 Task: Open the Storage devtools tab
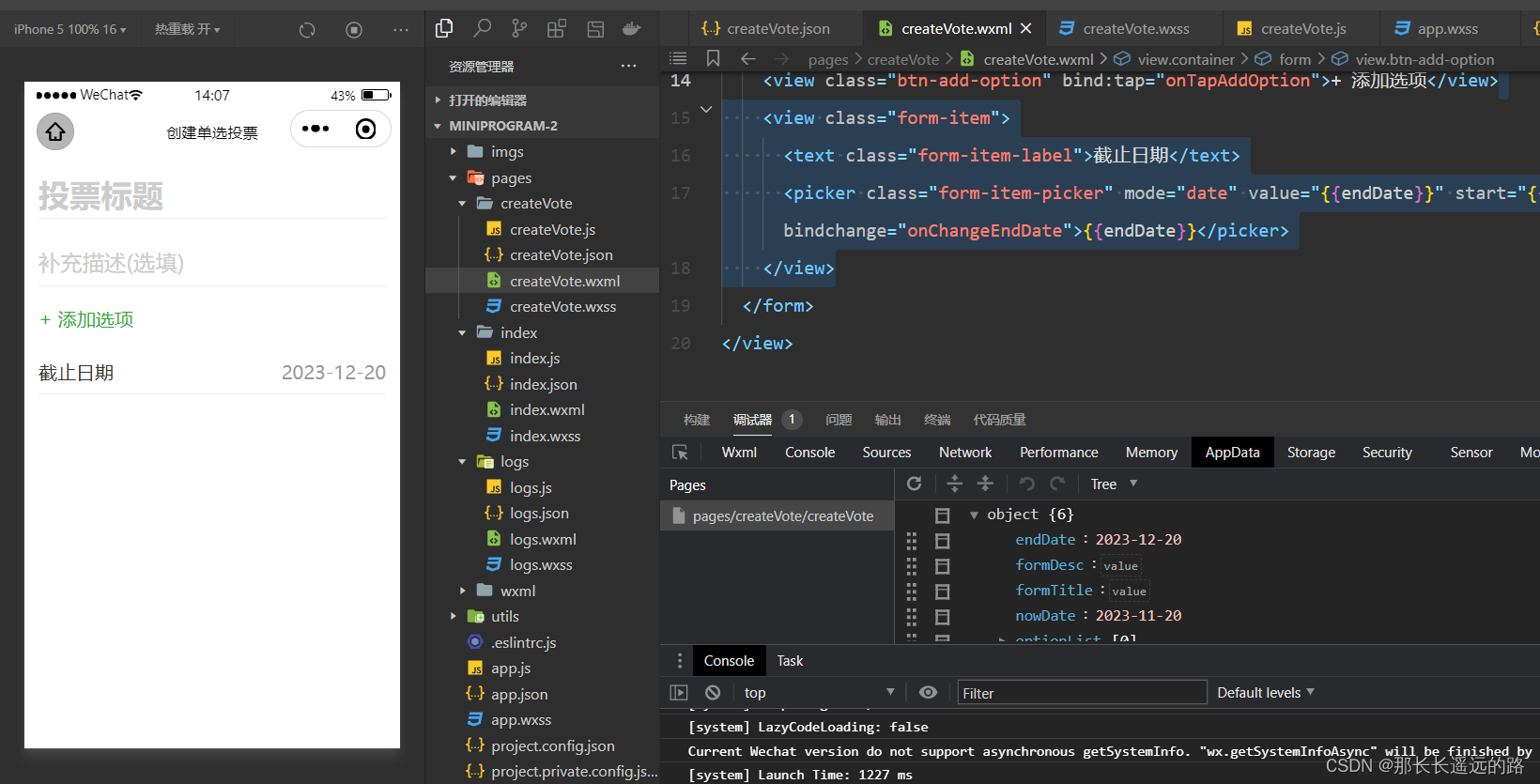(x=1311, y=453)
